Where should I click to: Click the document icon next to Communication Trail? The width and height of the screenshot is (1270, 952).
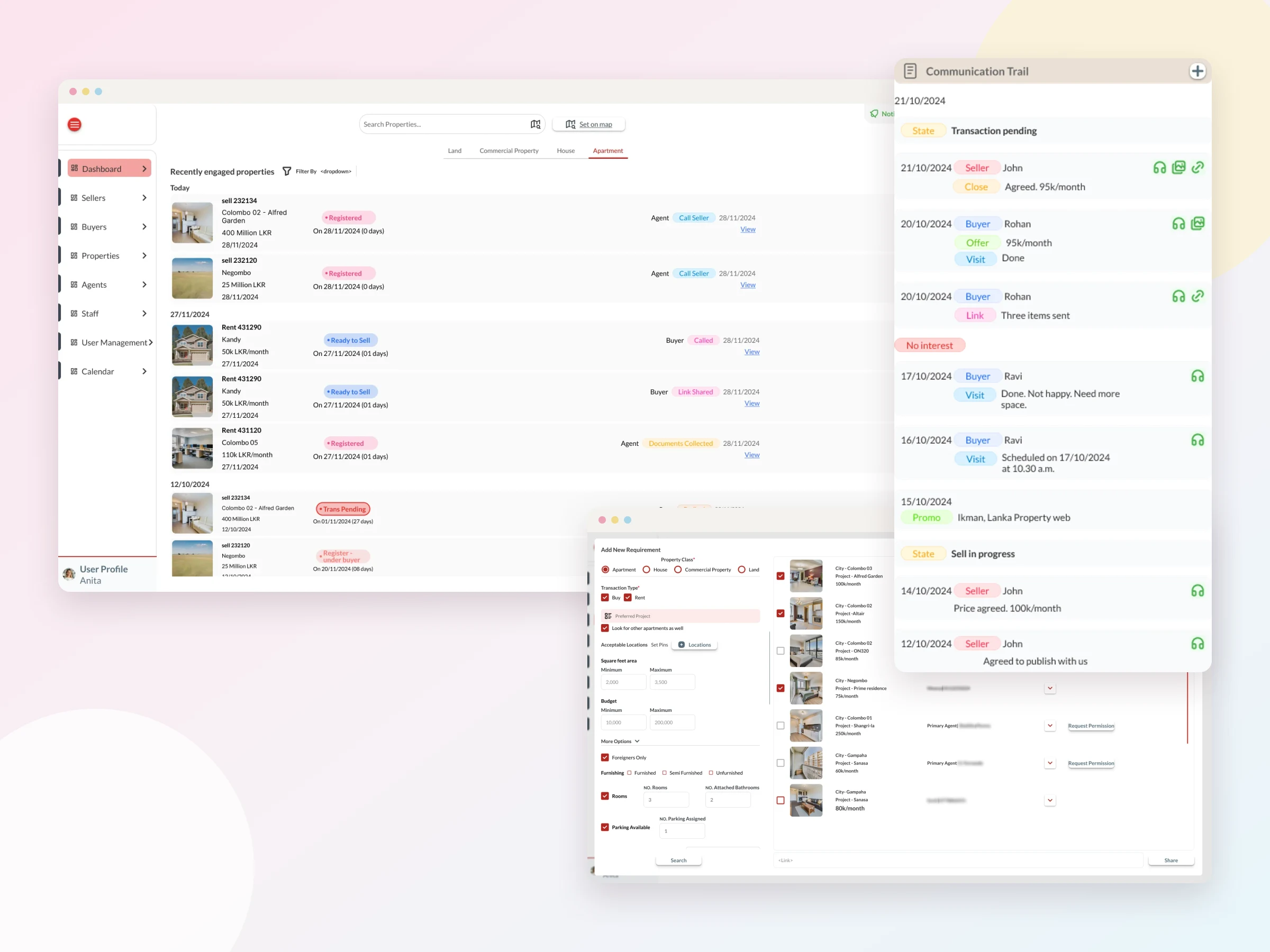point(910,71)
